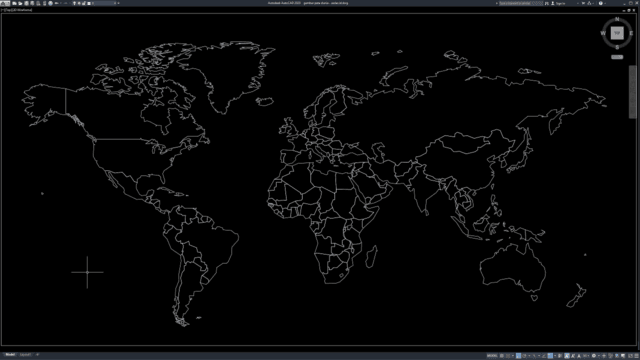
Task: Expand the Workspace Switching arrow
Action: [599, 356]
